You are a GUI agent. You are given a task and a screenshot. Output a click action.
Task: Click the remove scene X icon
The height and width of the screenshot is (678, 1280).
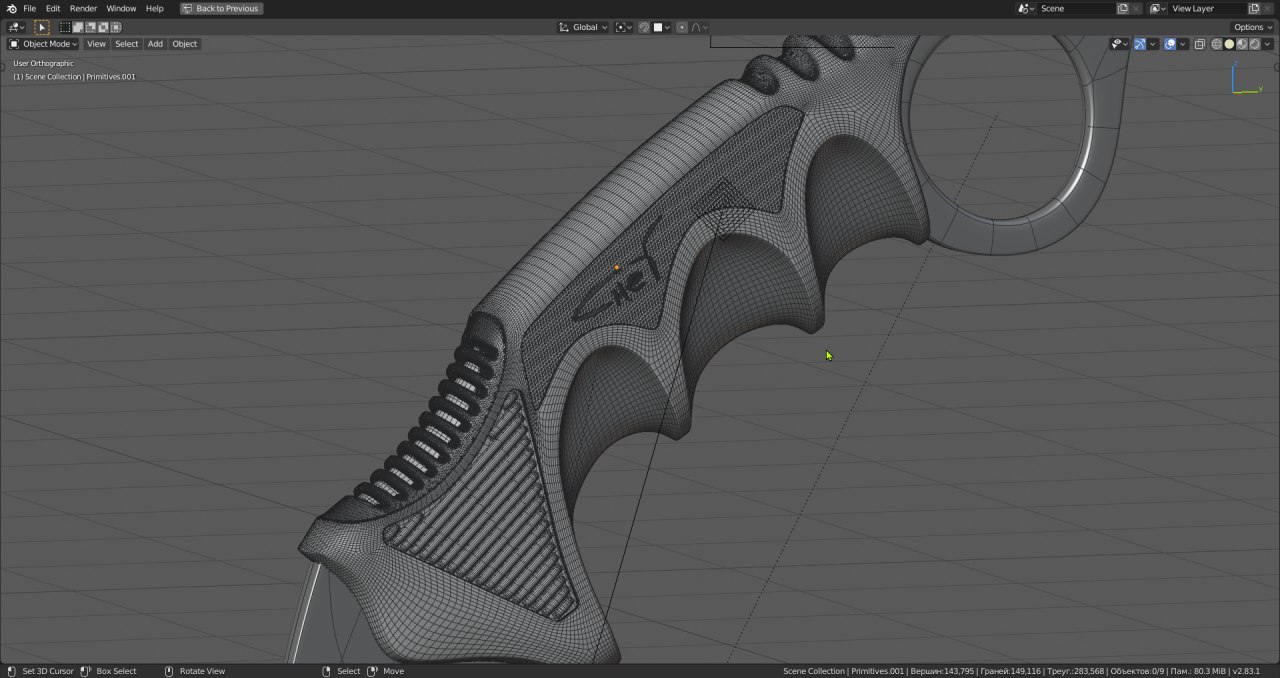(1137, 8)
